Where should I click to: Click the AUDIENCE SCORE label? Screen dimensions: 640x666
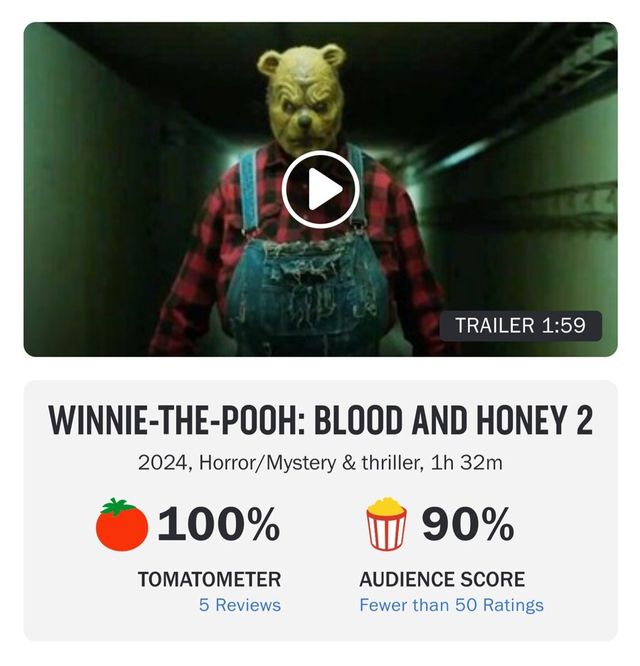pyautogui.click(x=442, y=580)
